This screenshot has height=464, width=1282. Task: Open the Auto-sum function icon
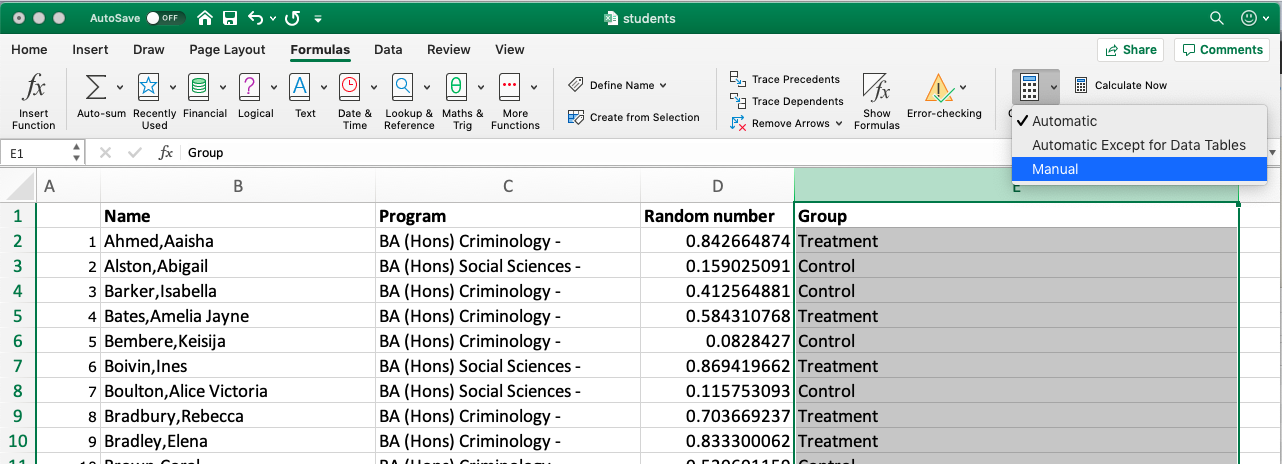click(96, 88)
